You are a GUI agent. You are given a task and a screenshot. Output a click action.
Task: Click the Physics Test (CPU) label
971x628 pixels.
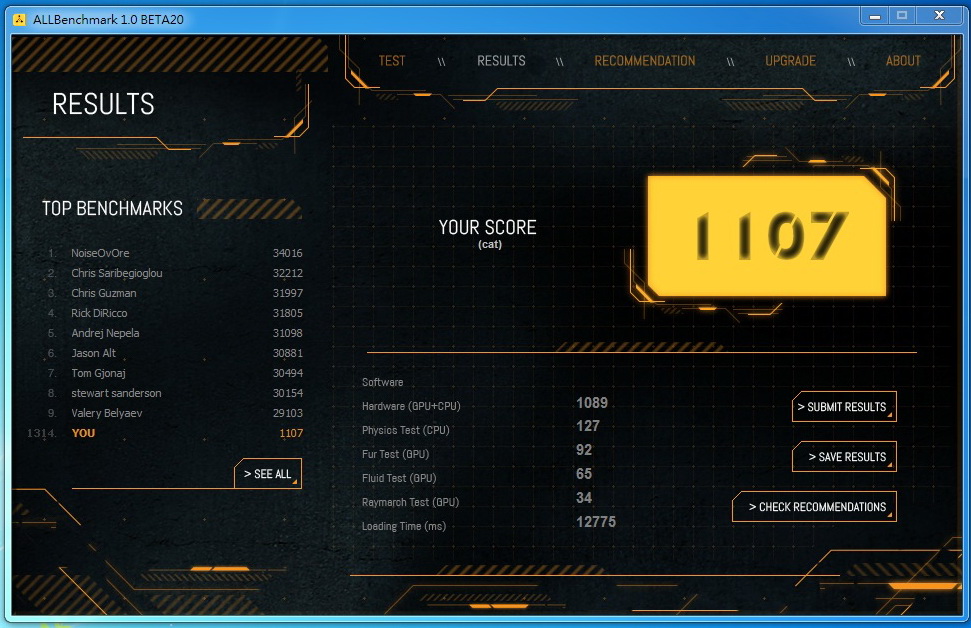406,430
